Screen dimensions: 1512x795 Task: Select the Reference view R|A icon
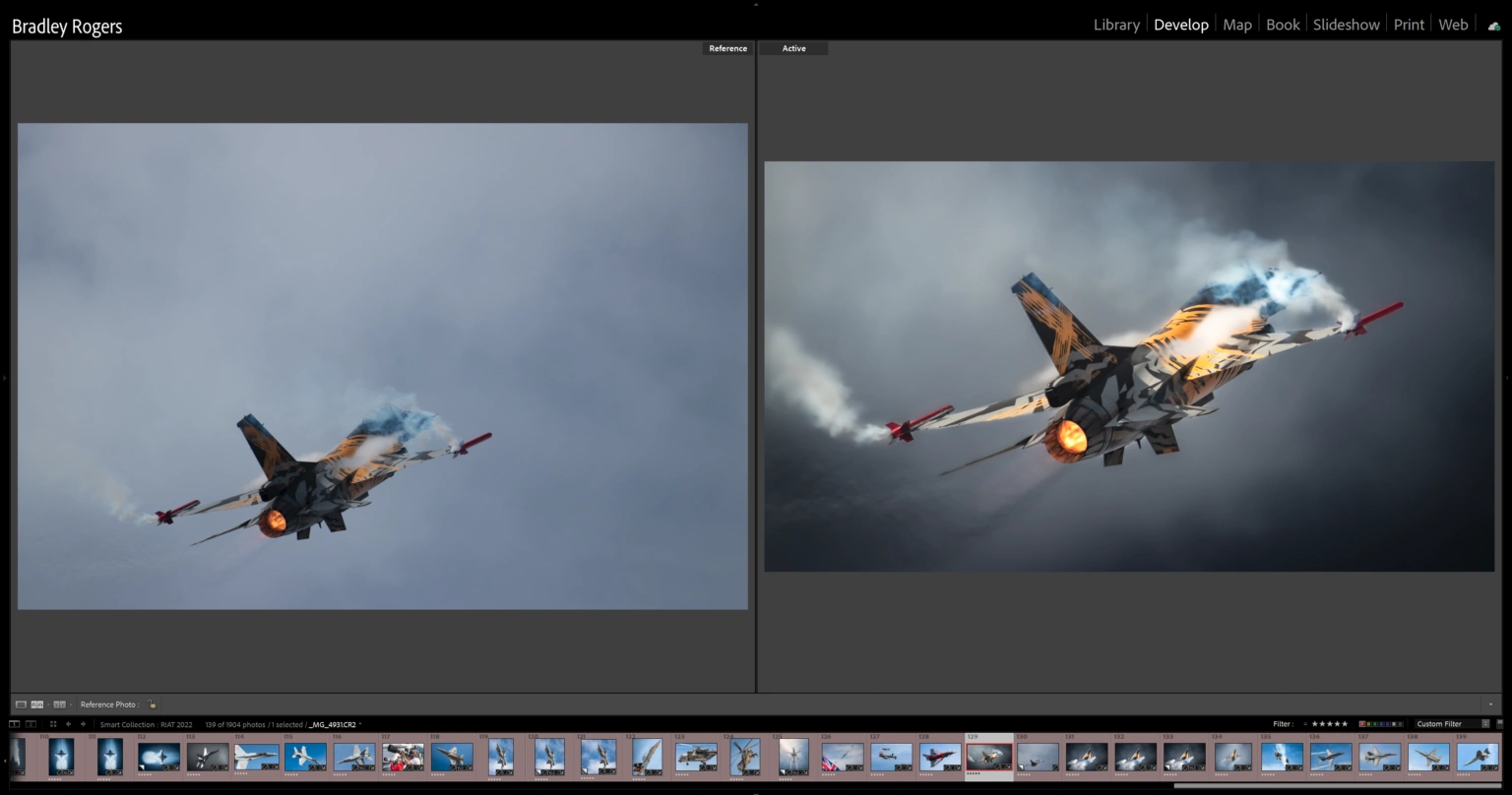[37, 704]
